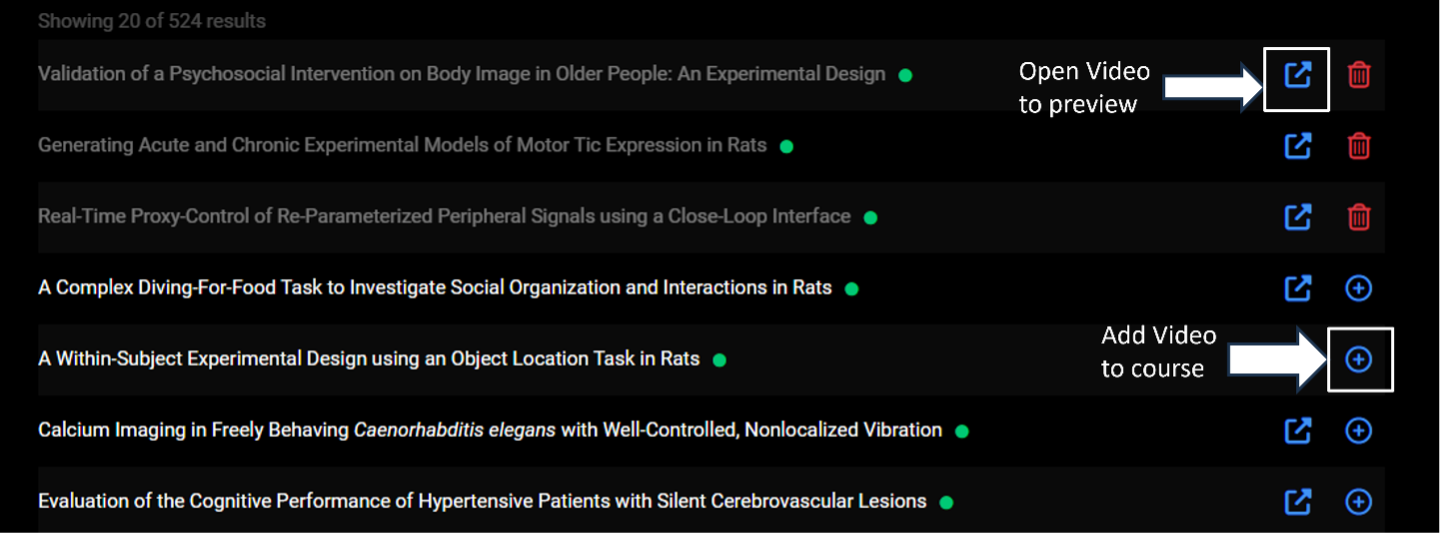Click green status dot beside Validation title

click(x=905, y=75)
